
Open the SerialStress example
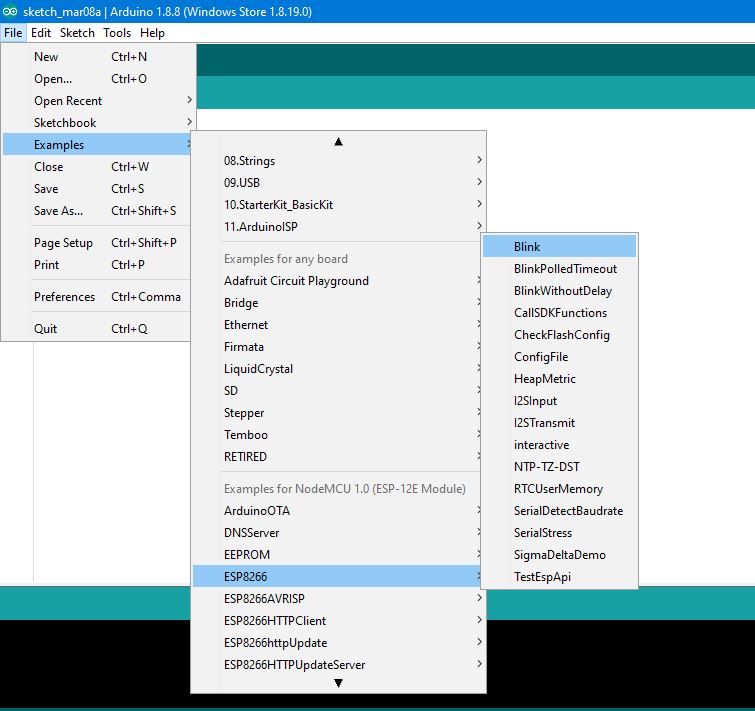click(x=560, y=533)
